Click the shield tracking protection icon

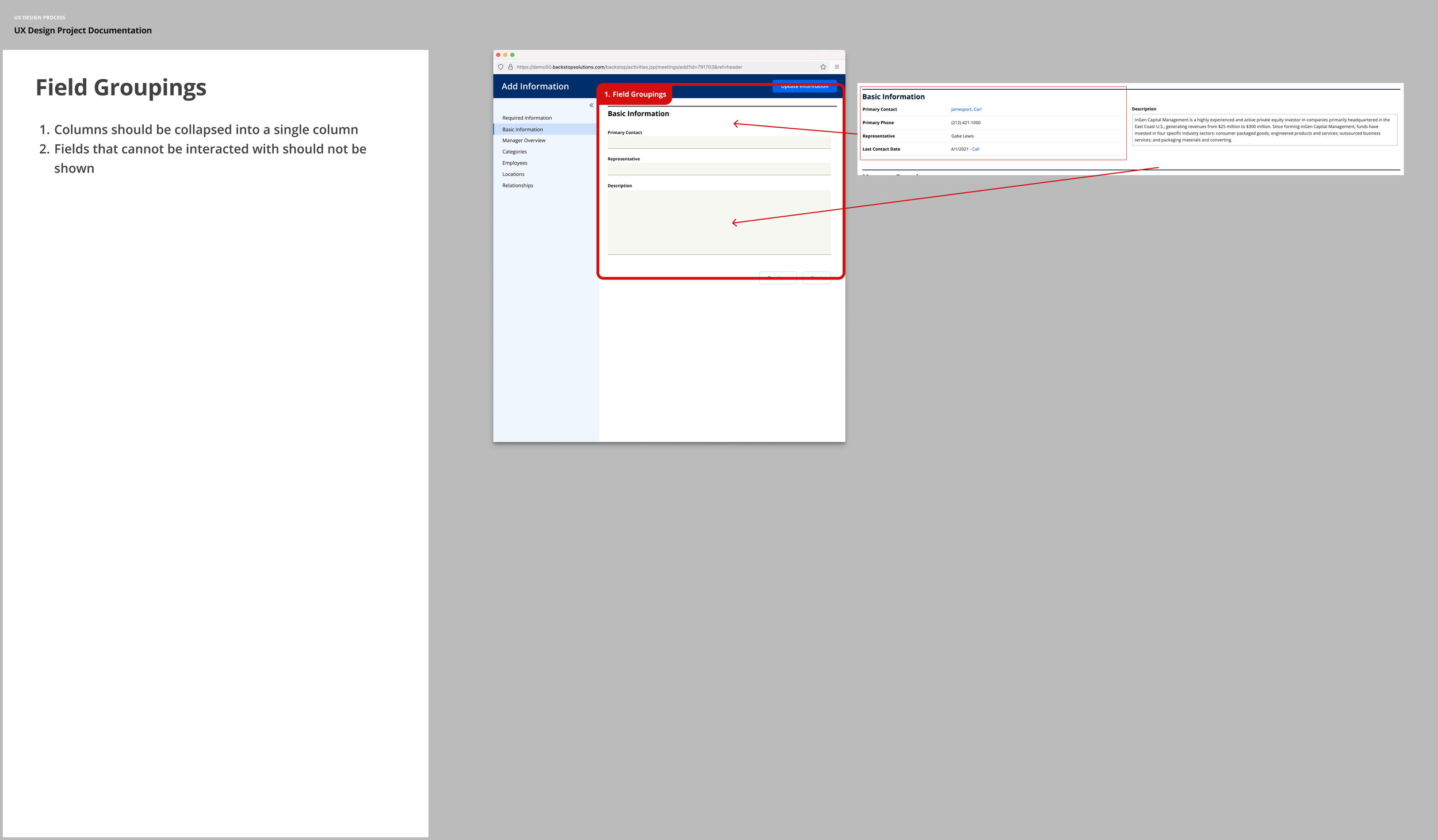click(x=500, y=67)
